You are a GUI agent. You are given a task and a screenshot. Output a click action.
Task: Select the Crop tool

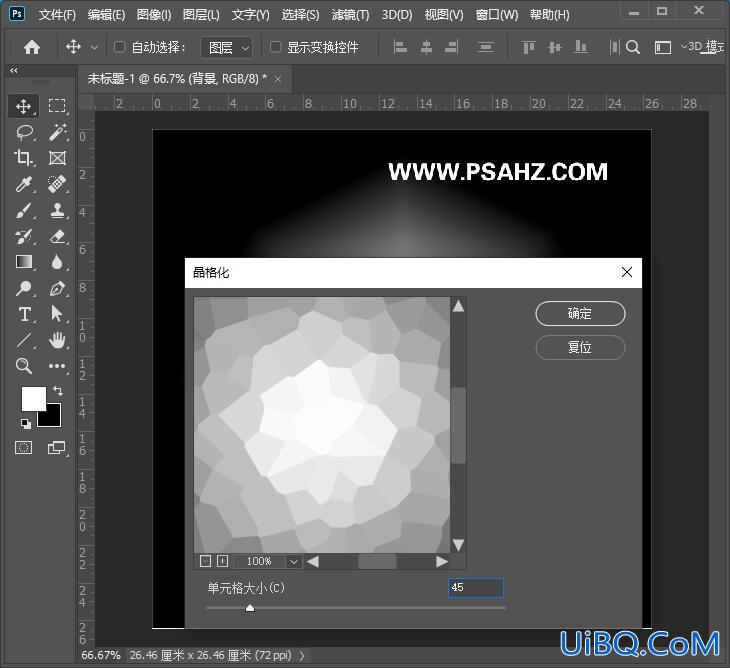(x=23, y=158)
